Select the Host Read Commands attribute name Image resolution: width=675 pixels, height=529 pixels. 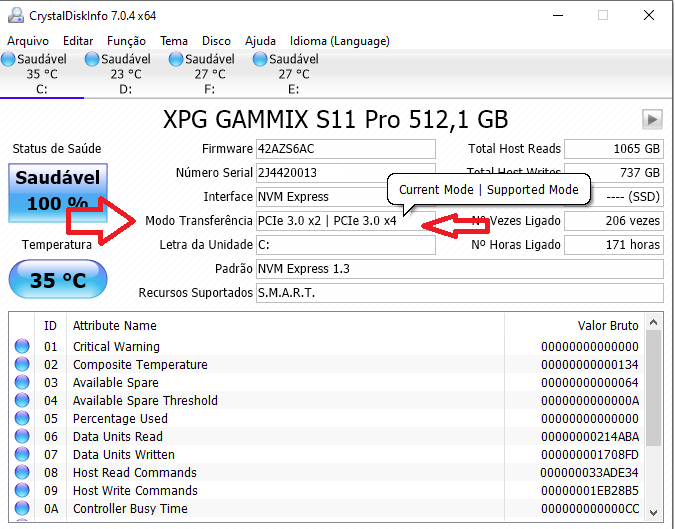click(135, 473)
